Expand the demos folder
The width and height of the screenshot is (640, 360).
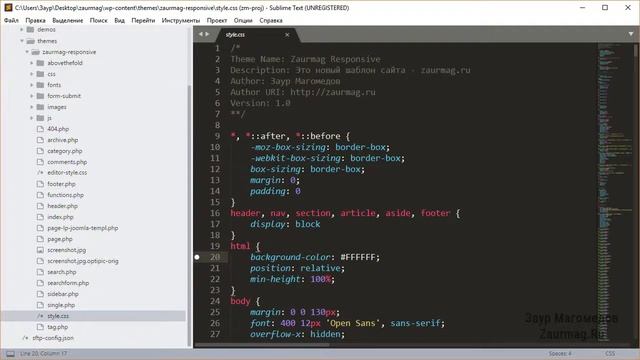click(22, 29)
